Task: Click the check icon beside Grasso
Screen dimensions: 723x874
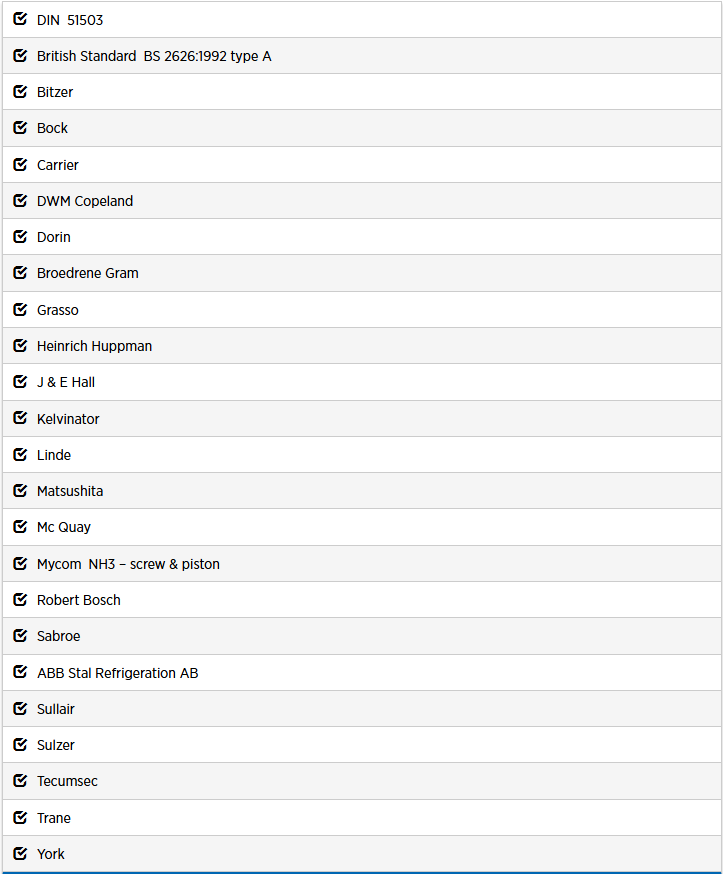Action: pos(20,309)
